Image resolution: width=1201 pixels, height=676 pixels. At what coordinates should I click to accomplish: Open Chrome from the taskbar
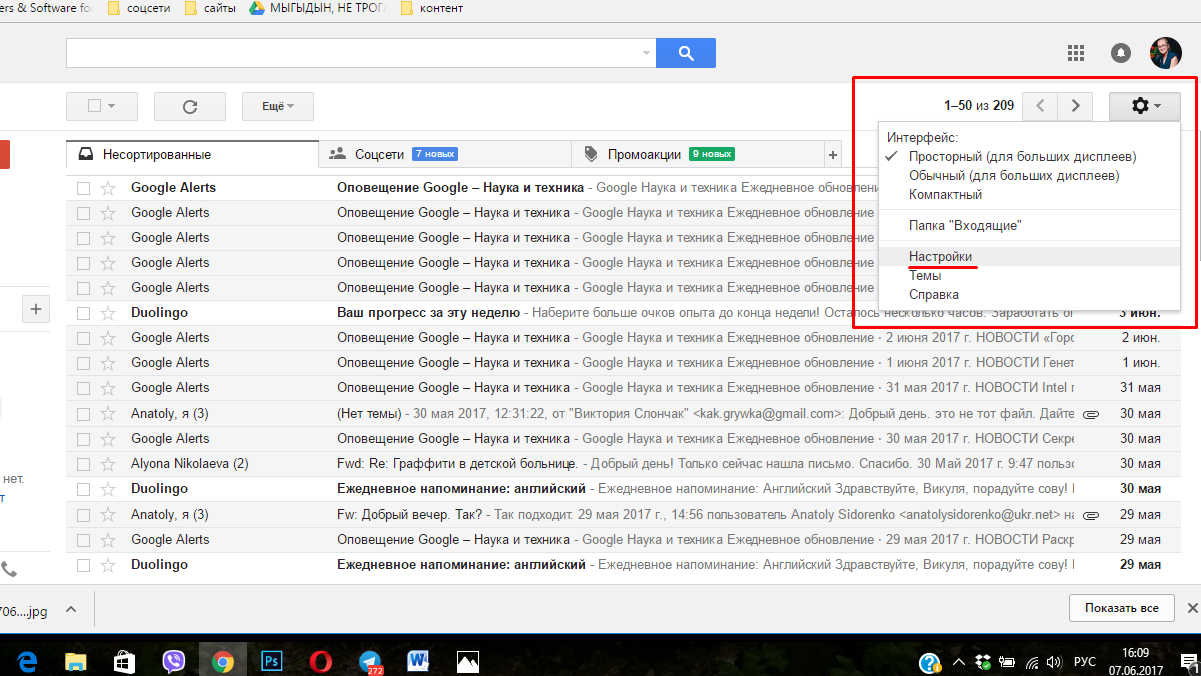tap(222, 661)
